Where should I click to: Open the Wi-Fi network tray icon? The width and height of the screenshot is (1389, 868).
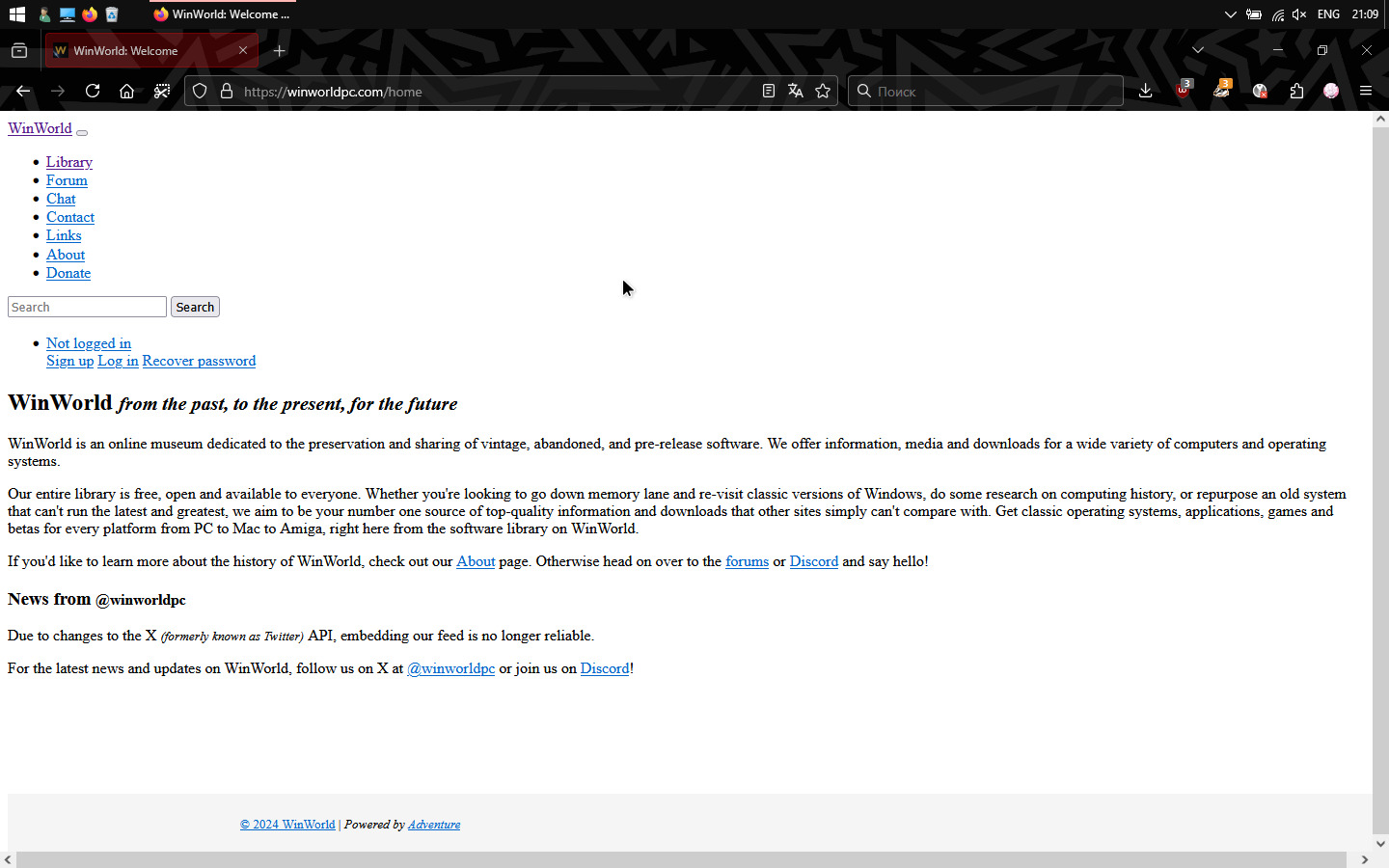coord(1278,14)
